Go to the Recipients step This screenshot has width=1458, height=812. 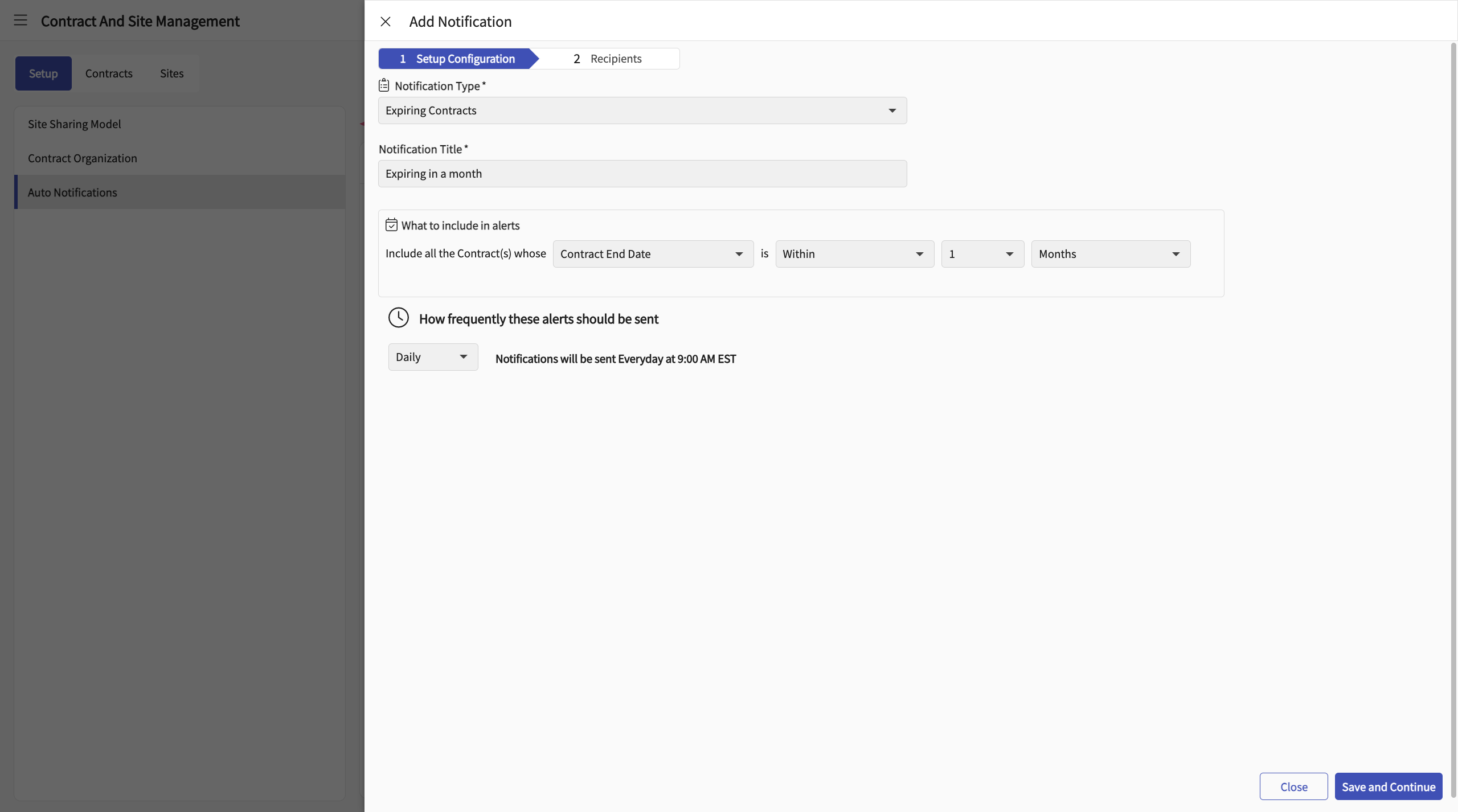607,59
